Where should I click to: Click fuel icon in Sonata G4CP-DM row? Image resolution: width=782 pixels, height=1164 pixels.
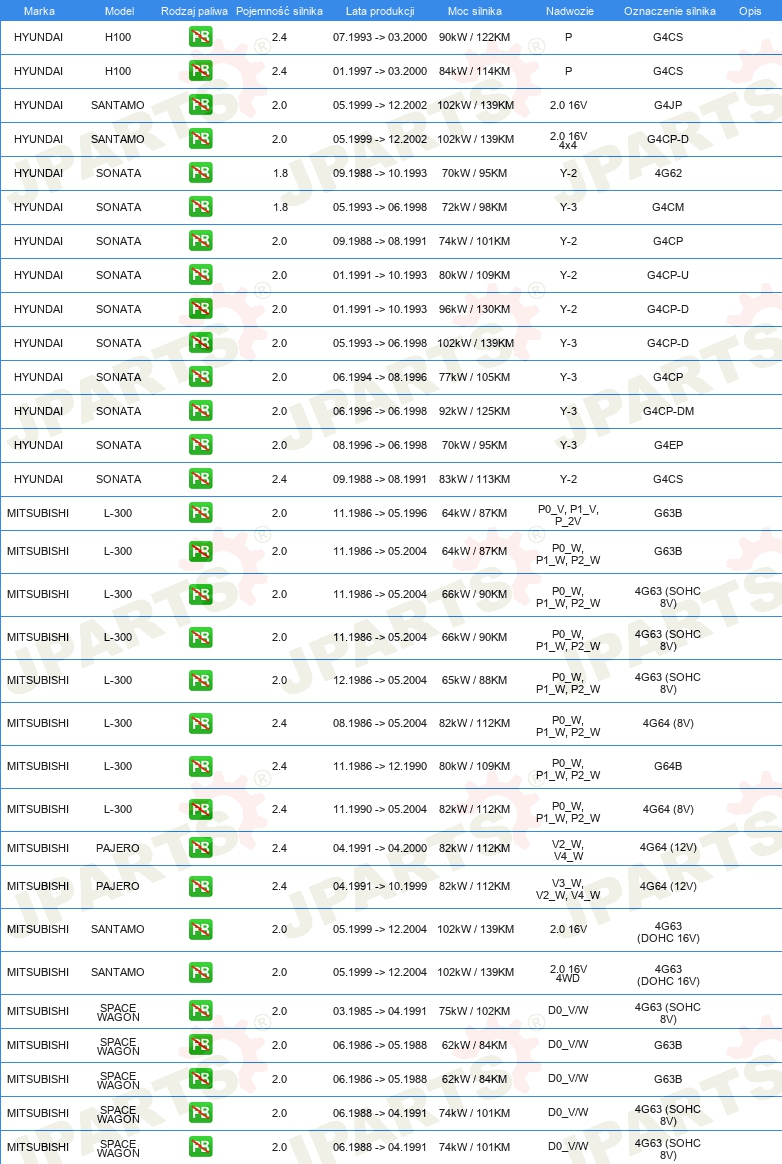(201, 411)
